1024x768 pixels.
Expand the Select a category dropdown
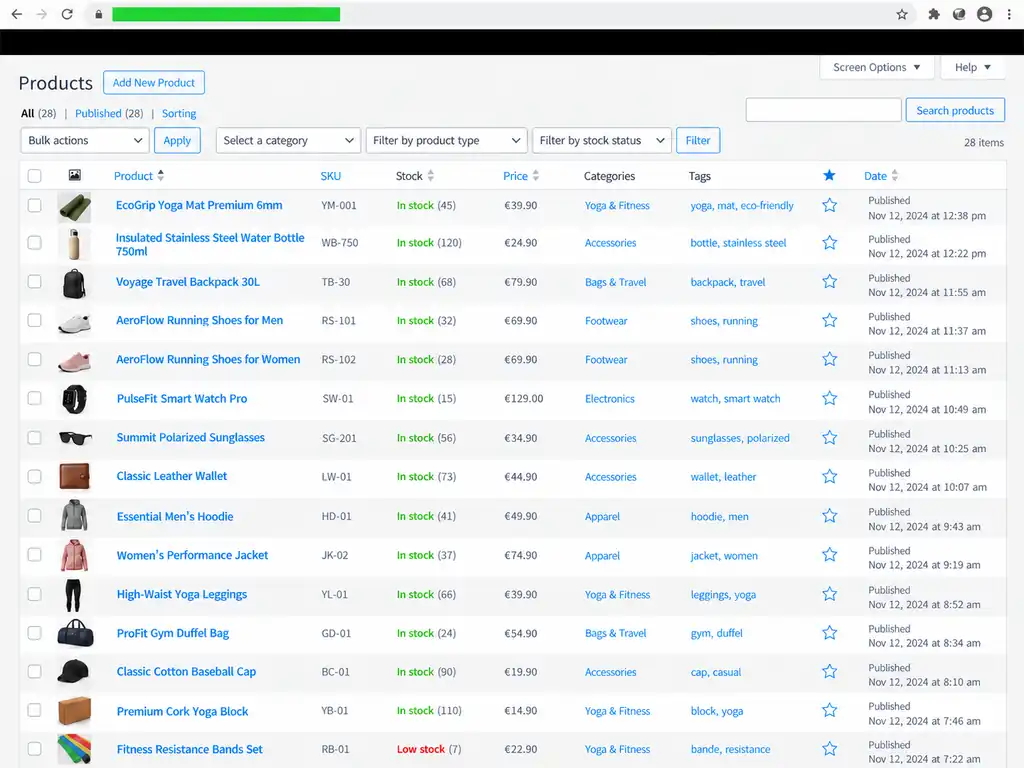click(288, 140)
